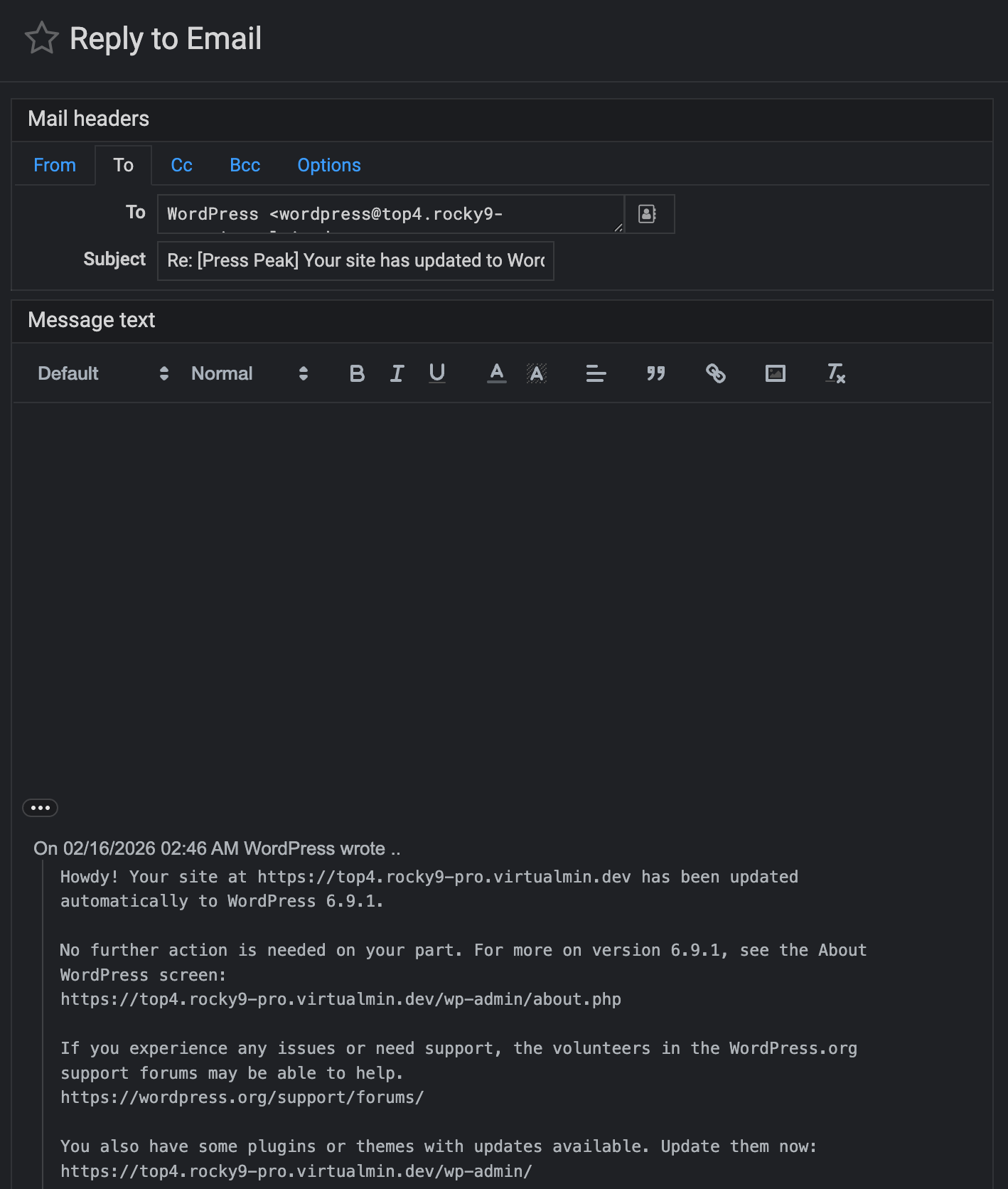Screen dimensions: 1008x1189
Task: Open the text alignment options
Action: click(x=596, y=373)
